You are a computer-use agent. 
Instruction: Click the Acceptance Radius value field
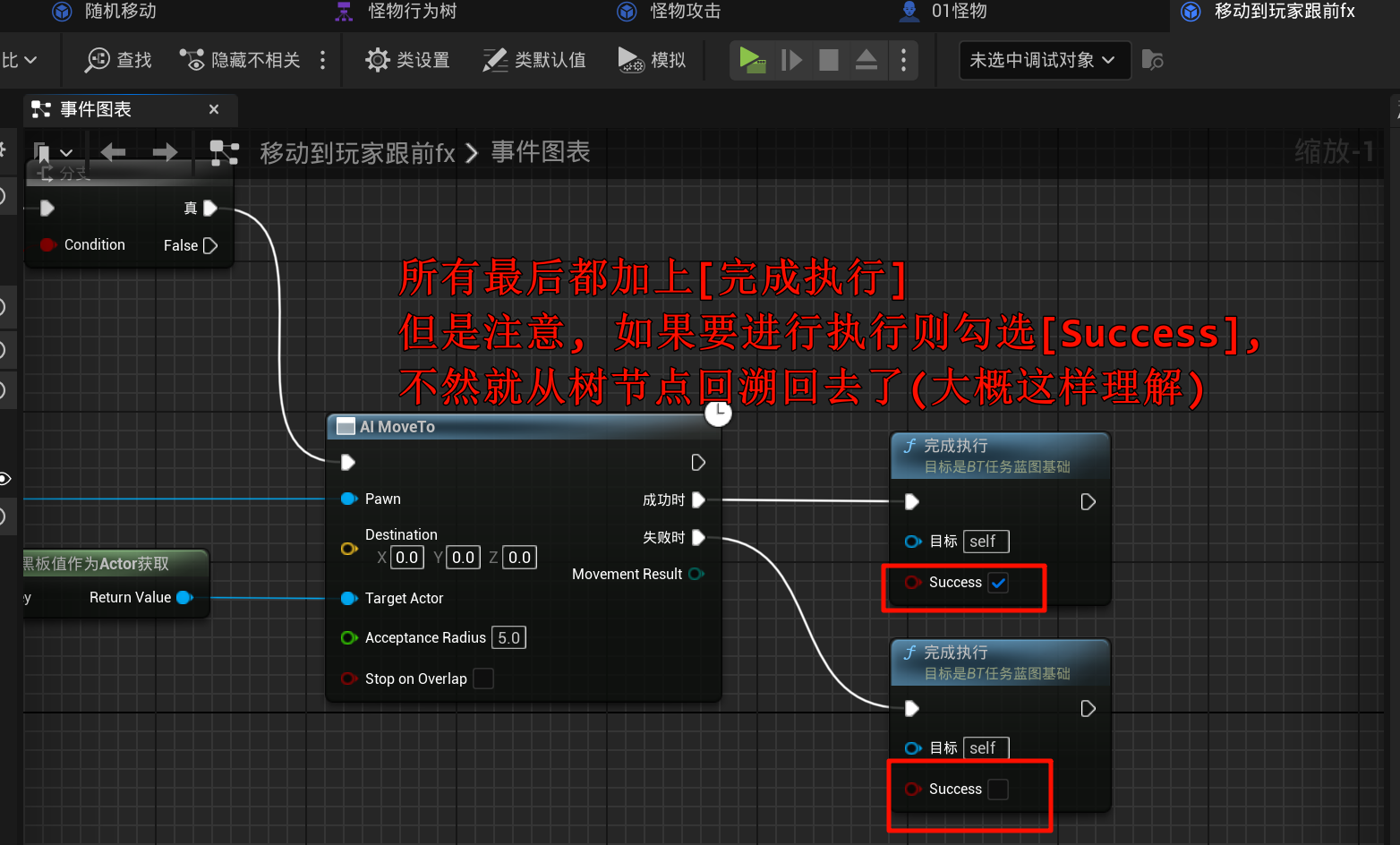click(508, 637)
